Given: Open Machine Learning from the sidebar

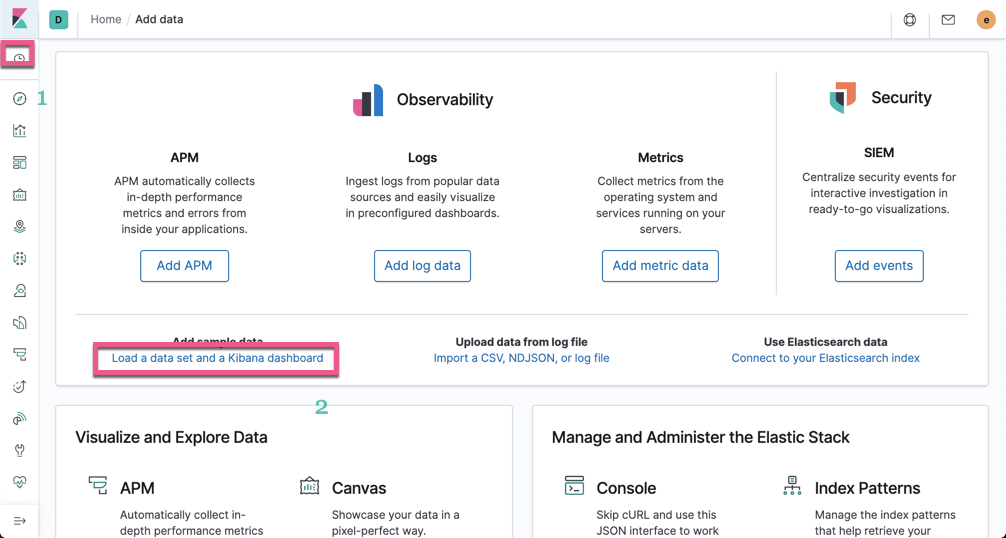Looking at the screenshot, I should pos(19,258).
